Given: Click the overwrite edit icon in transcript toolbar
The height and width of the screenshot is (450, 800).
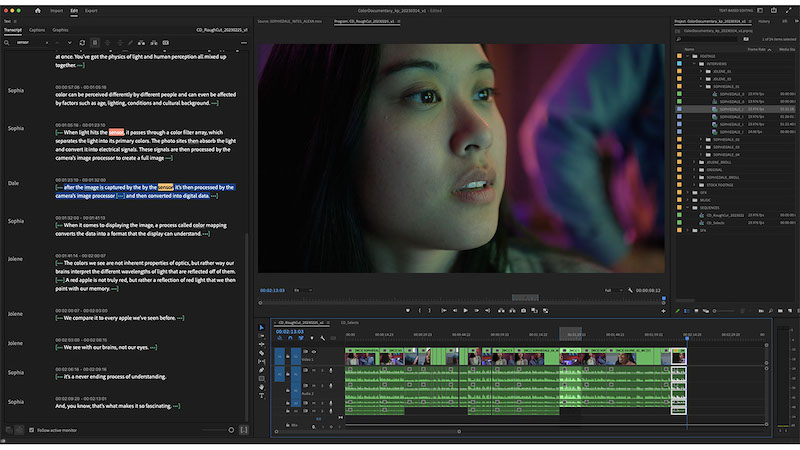Looking at the screenshot, I should tap(154, 43).
